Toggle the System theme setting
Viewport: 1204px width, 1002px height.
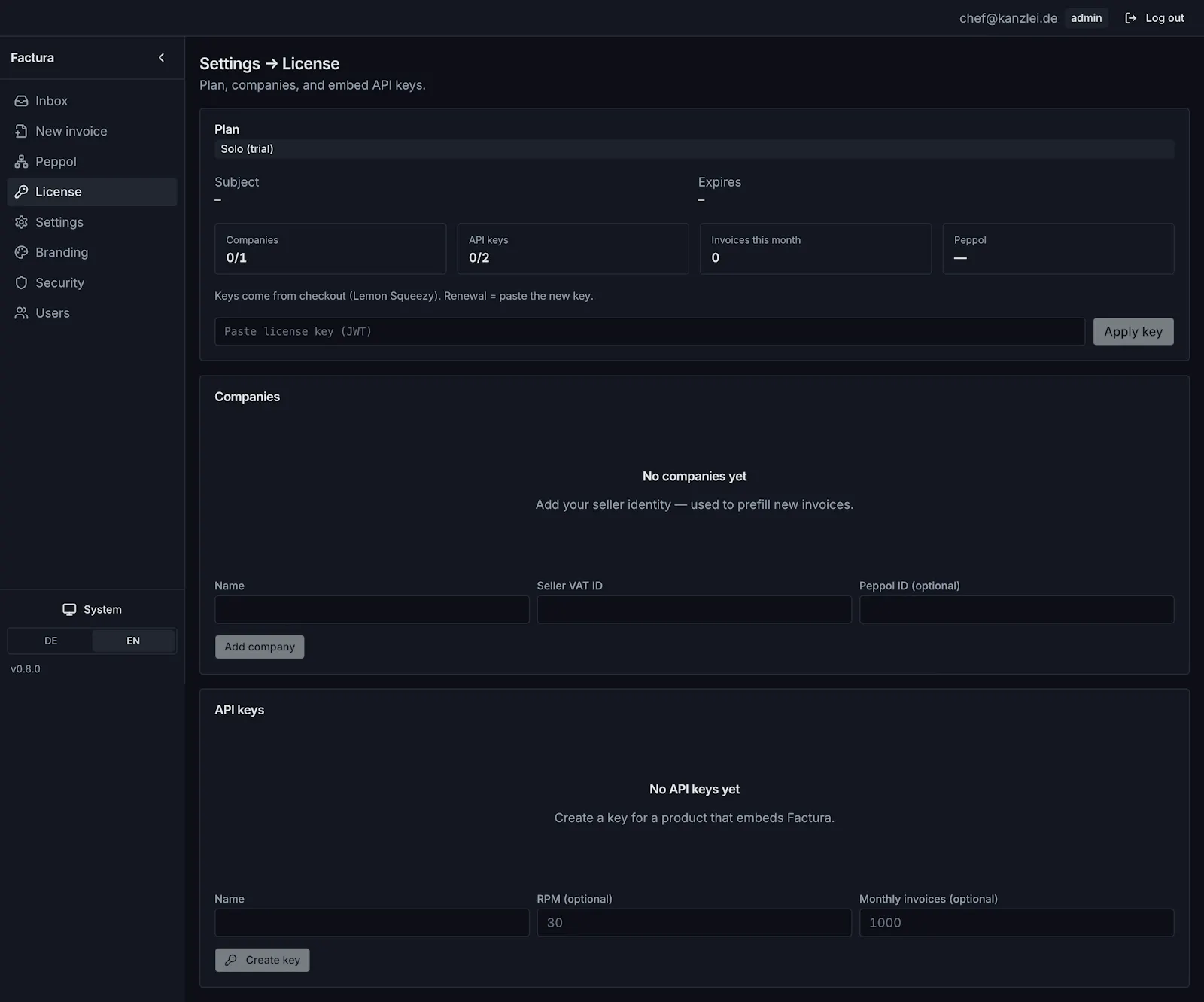92,609
